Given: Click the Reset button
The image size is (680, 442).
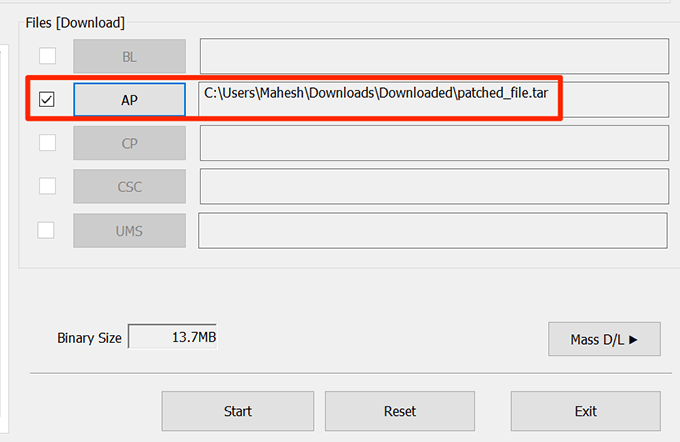Looking at the screenshot, I should pyautogui.click(x=400, y=411).
